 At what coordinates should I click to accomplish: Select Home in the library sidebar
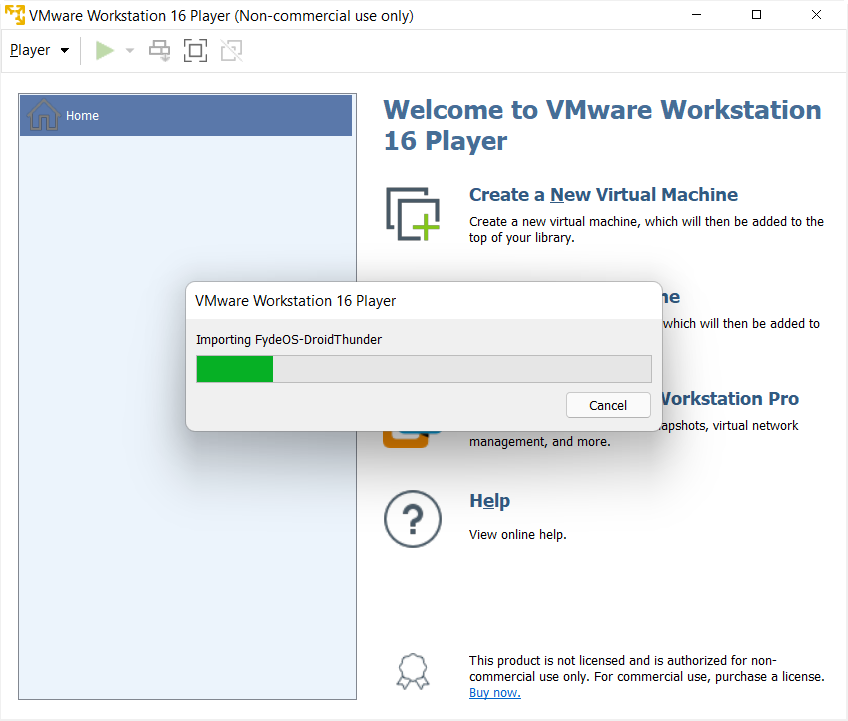[186, 116]
